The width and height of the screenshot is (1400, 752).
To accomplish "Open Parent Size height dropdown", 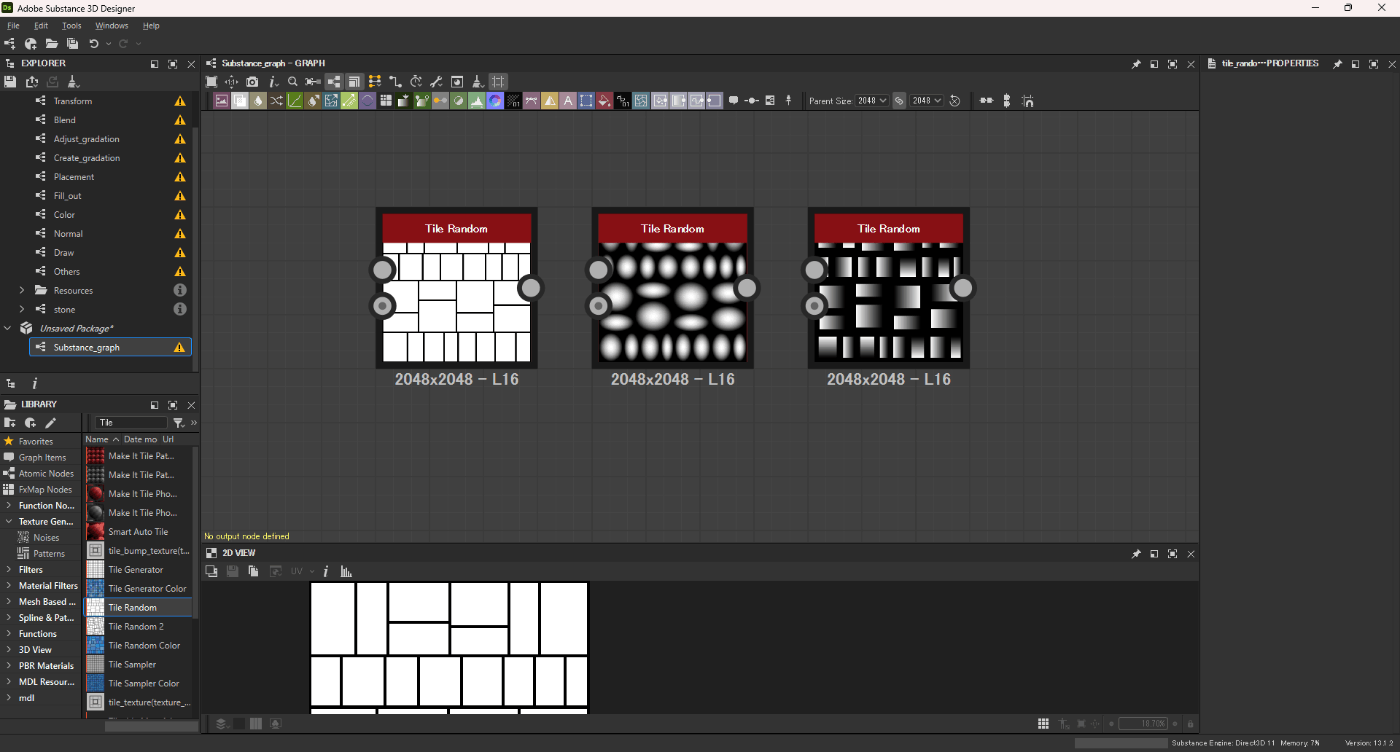I will click(926, 101).
